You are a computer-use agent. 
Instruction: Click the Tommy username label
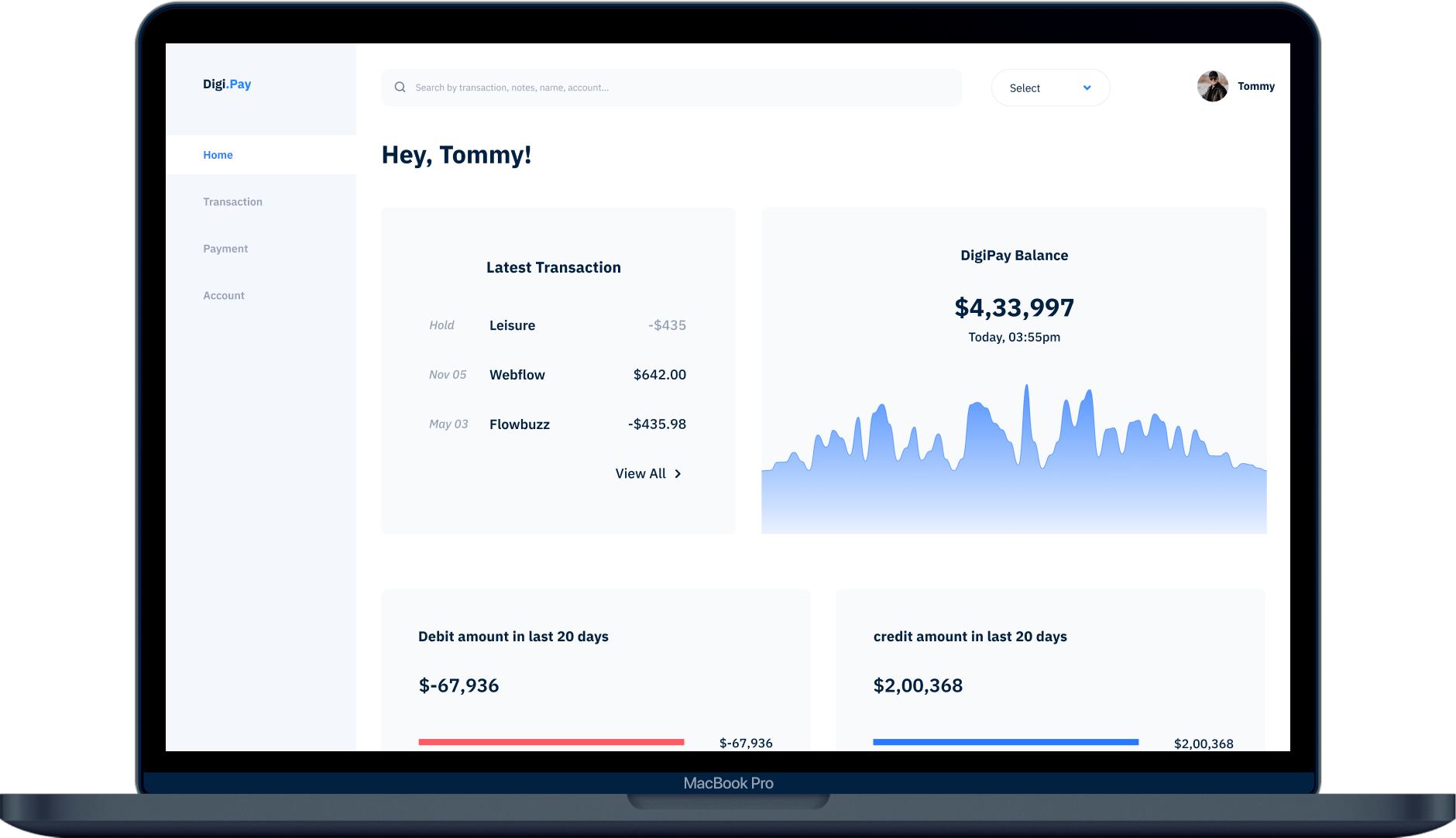(1255, 87)
